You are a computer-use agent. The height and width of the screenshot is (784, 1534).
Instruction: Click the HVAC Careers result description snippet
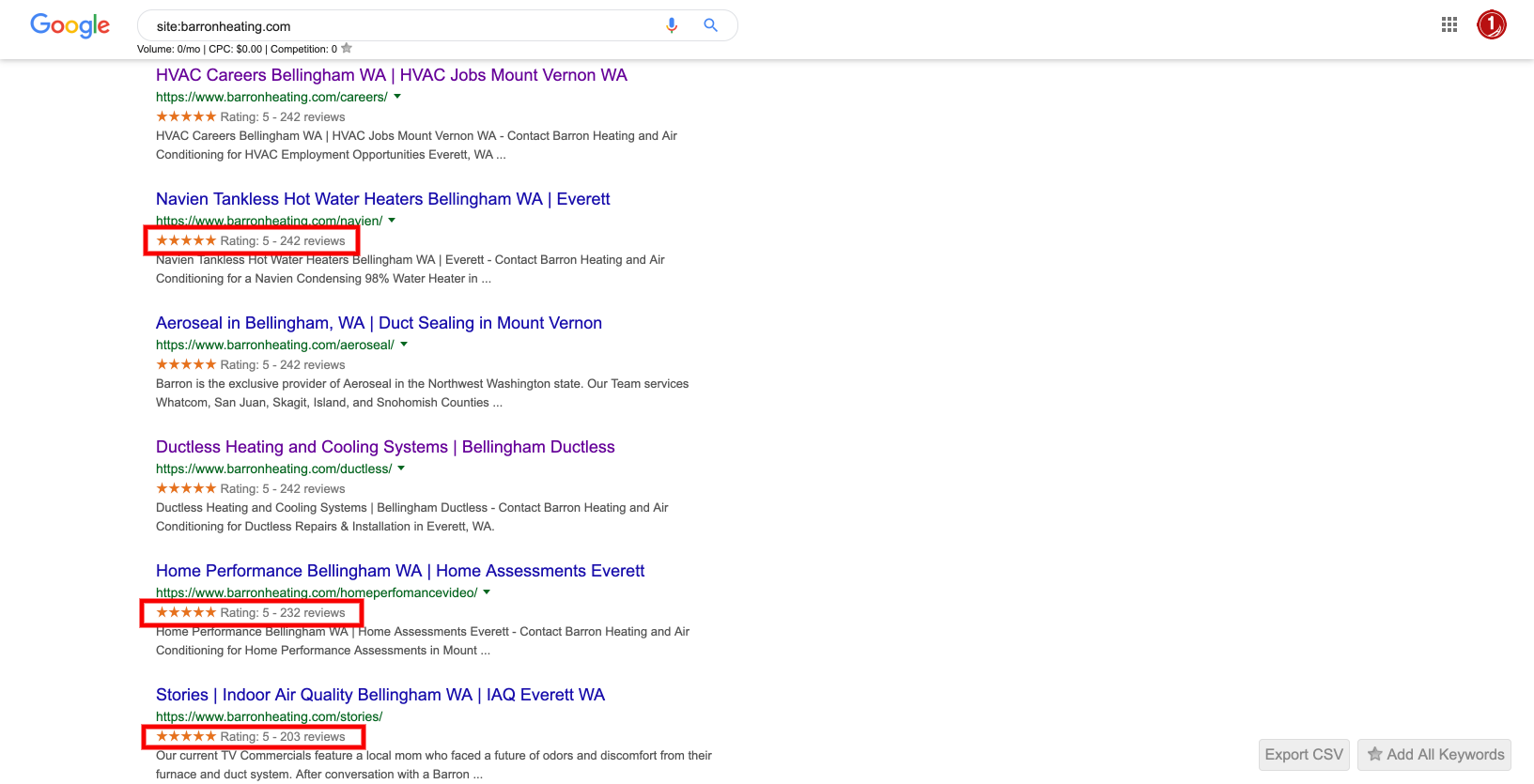pos(416,146)
